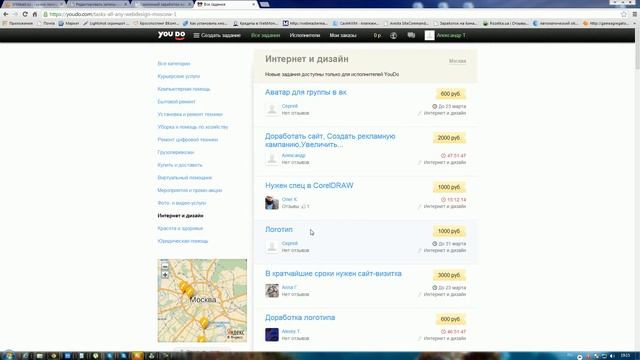Open the Oleg K. profile name link
This screenshot has width=640, height=360.
pyautogui.click(x=289, y=199)
